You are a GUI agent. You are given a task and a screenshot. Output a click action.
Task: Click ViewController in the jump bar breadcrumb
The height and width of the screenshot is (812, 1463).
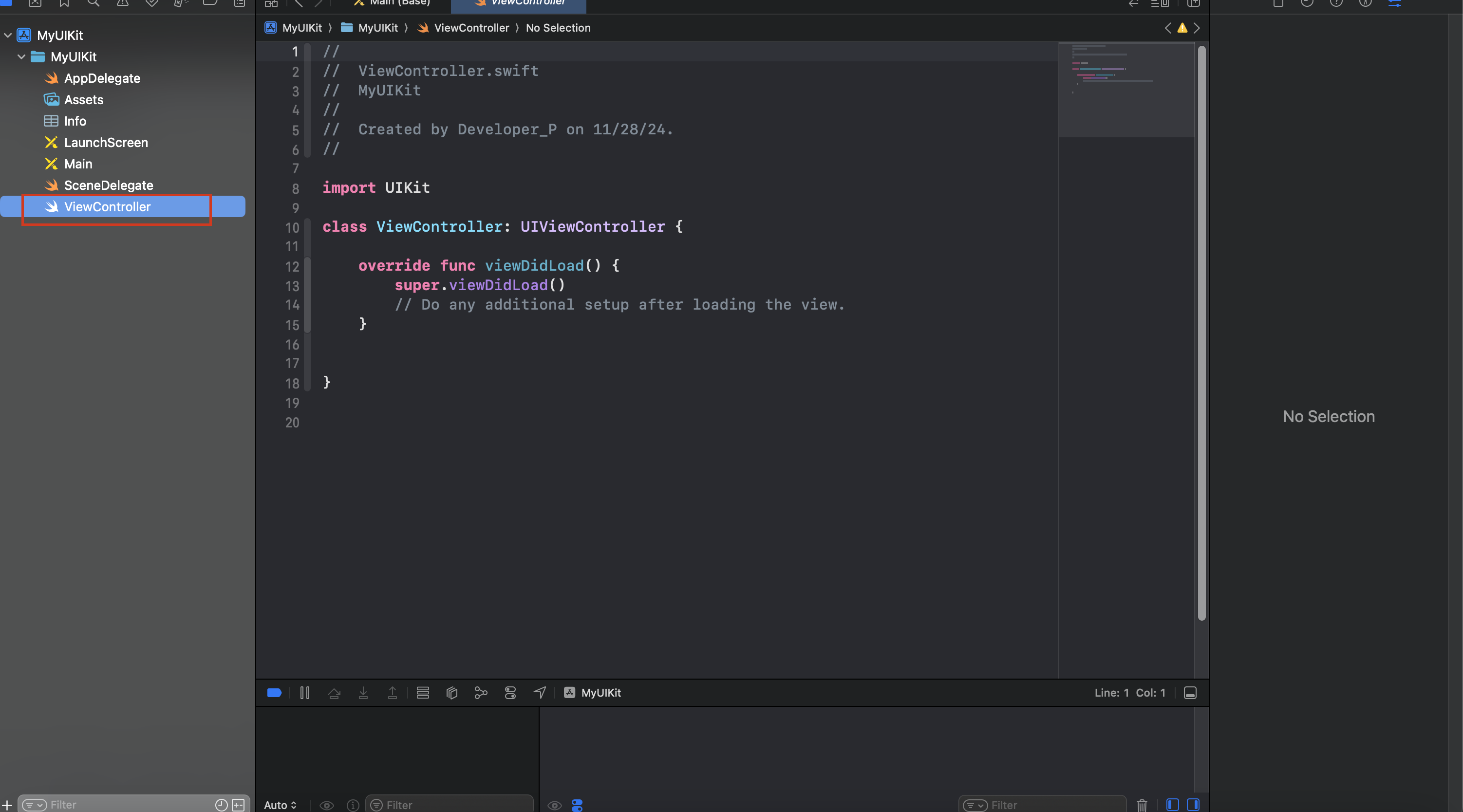pyautogui.click(x=471, y=28)
